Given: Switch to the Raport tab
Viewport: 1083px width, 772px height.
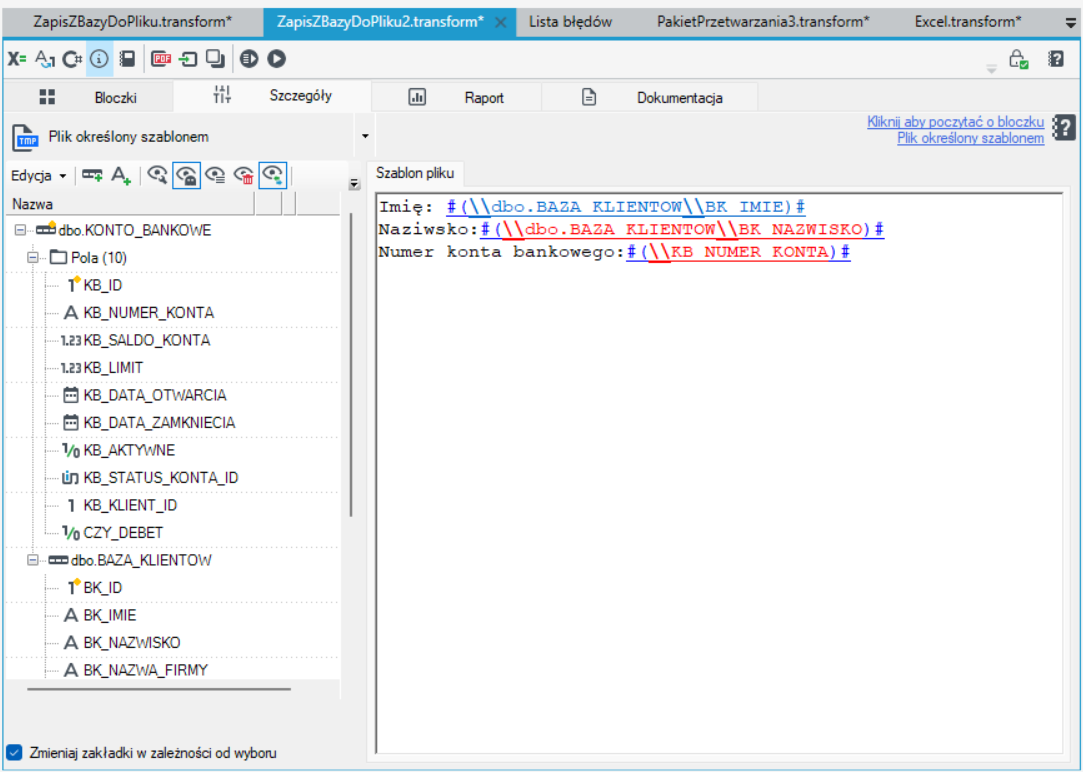Looking at the screenshot, I should [457, 97].
